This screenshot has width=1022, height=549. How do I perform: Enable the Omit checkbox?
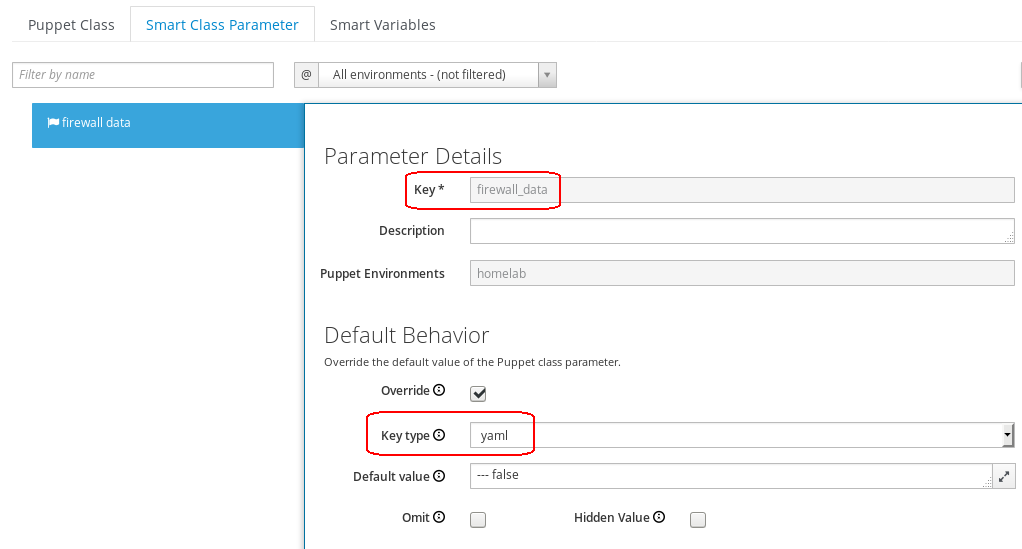point(478,520)
